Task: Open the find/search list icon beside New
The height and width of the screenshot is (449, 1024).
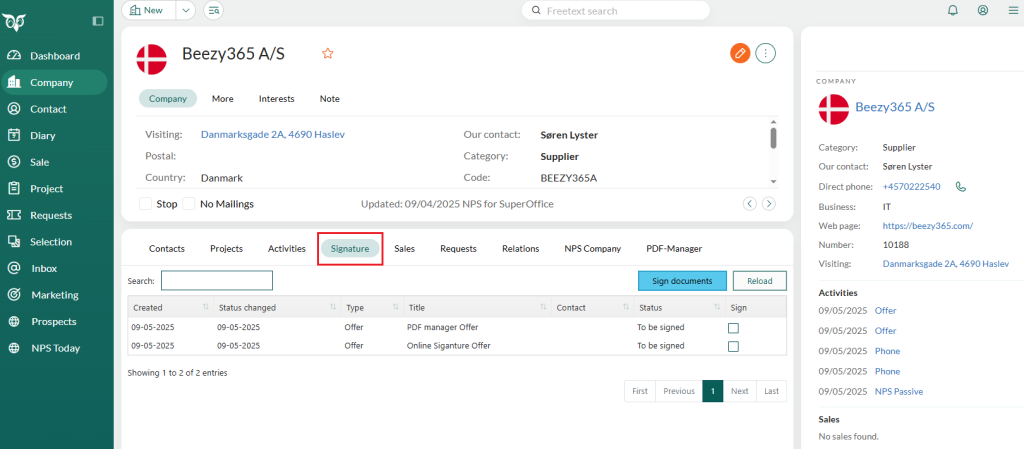Action: [213, 10]
